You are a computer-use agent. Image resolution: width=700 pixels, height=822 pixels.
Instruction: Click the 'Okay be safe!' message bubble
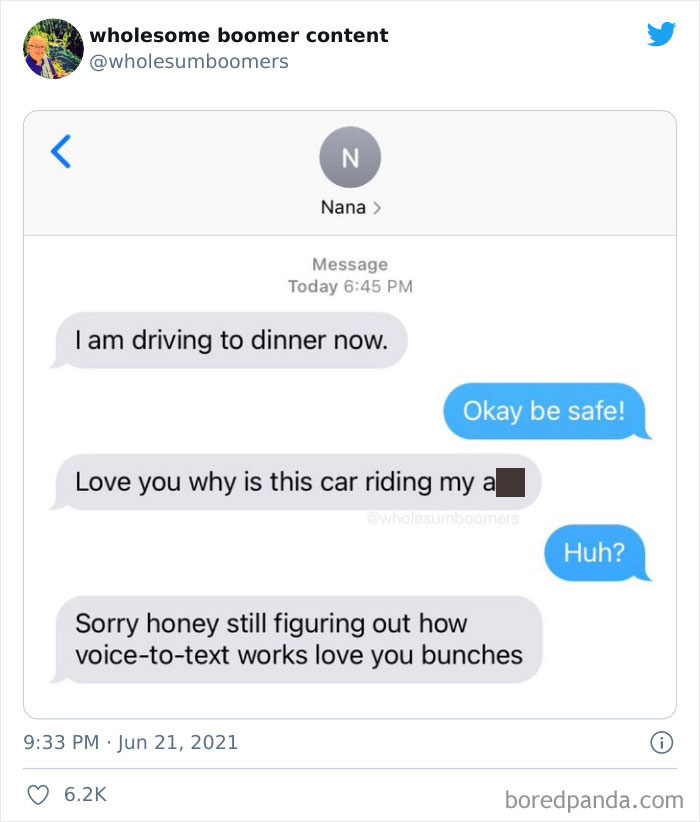point(546,411)
